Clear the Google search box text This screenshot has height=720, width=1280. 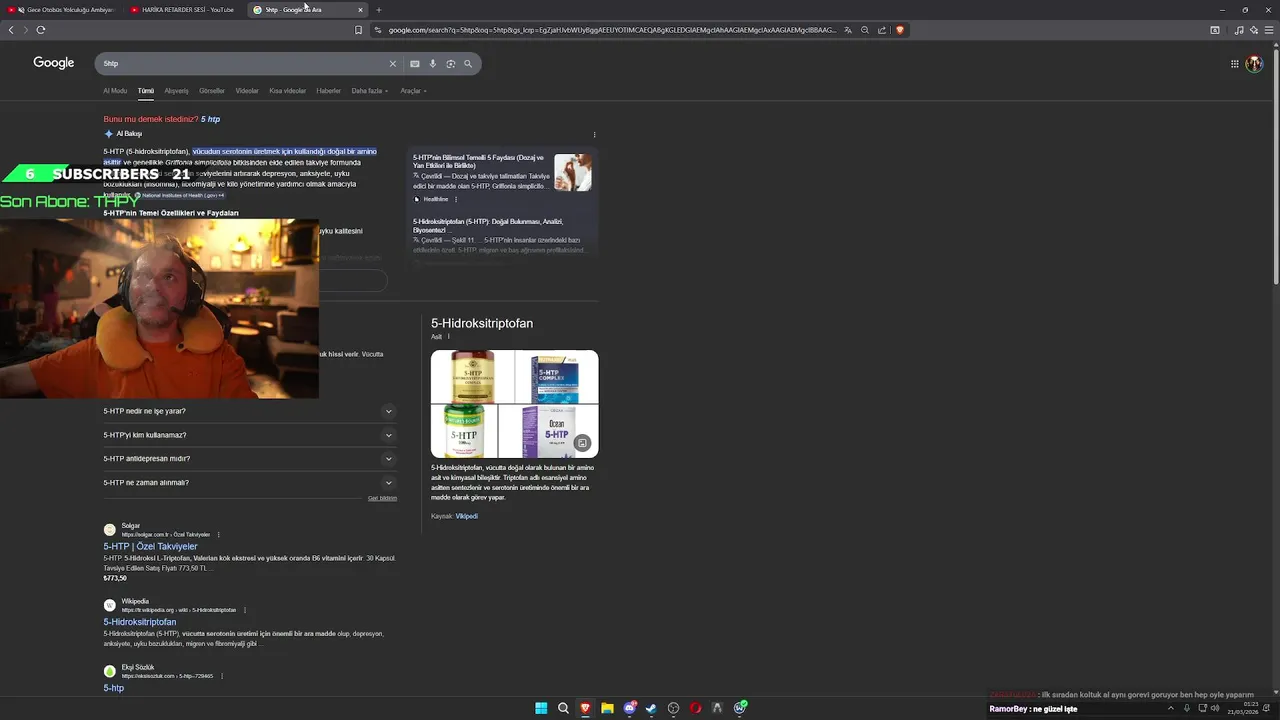392,64
